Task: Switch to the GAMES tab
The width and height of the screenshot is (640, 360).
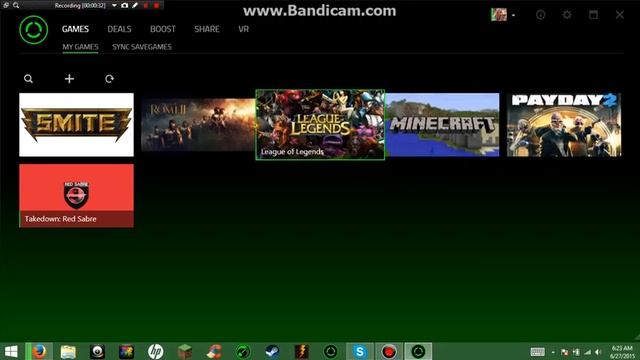Action: coord(76,29)
